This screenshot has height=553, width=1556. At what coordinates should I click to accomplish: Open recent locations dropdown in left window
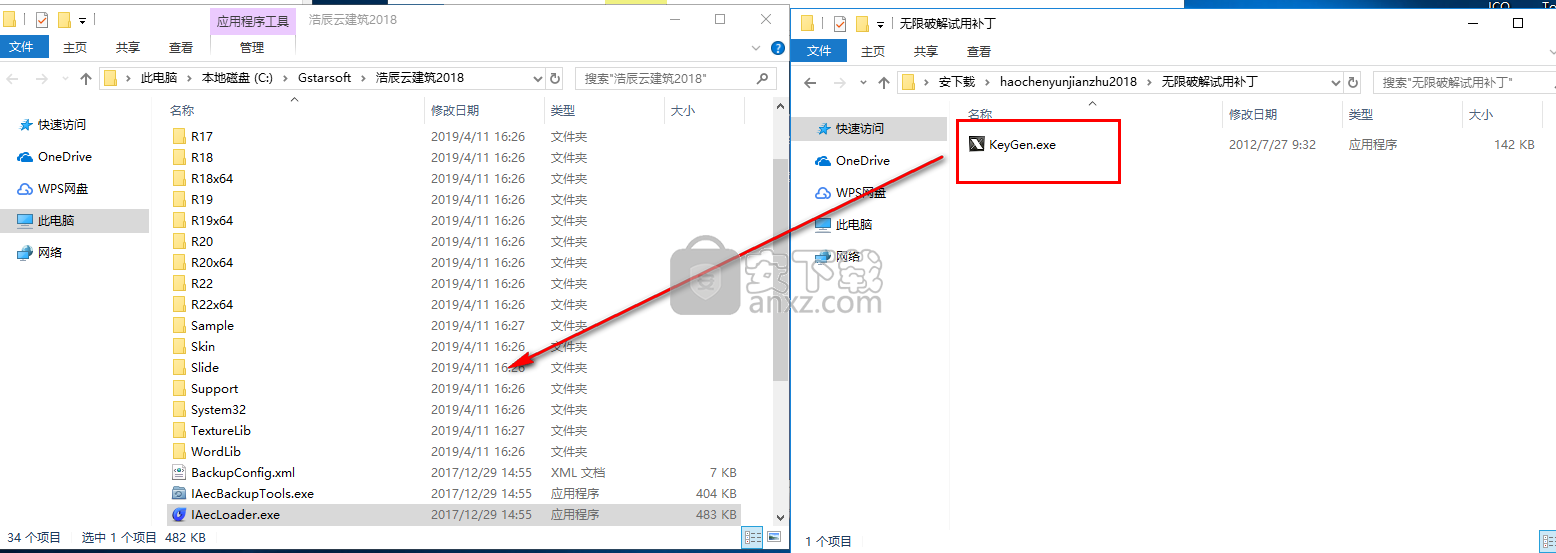[67, 78]
